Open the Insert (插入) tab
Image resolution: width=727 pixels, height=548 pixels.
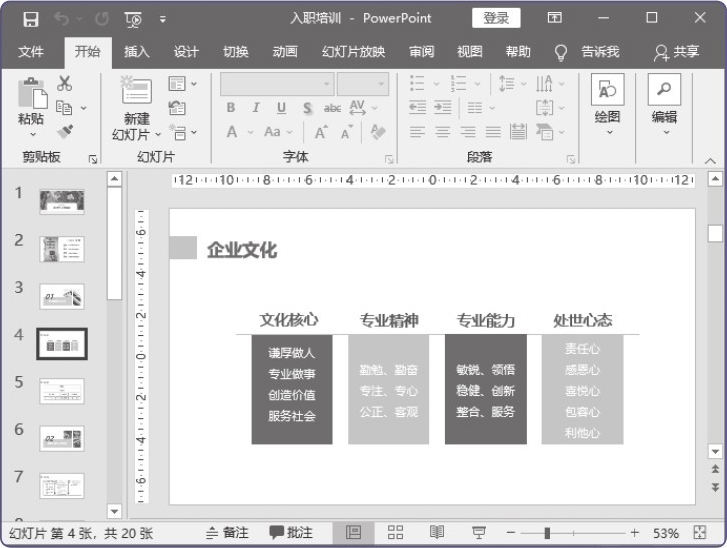[x=137, y=52]
